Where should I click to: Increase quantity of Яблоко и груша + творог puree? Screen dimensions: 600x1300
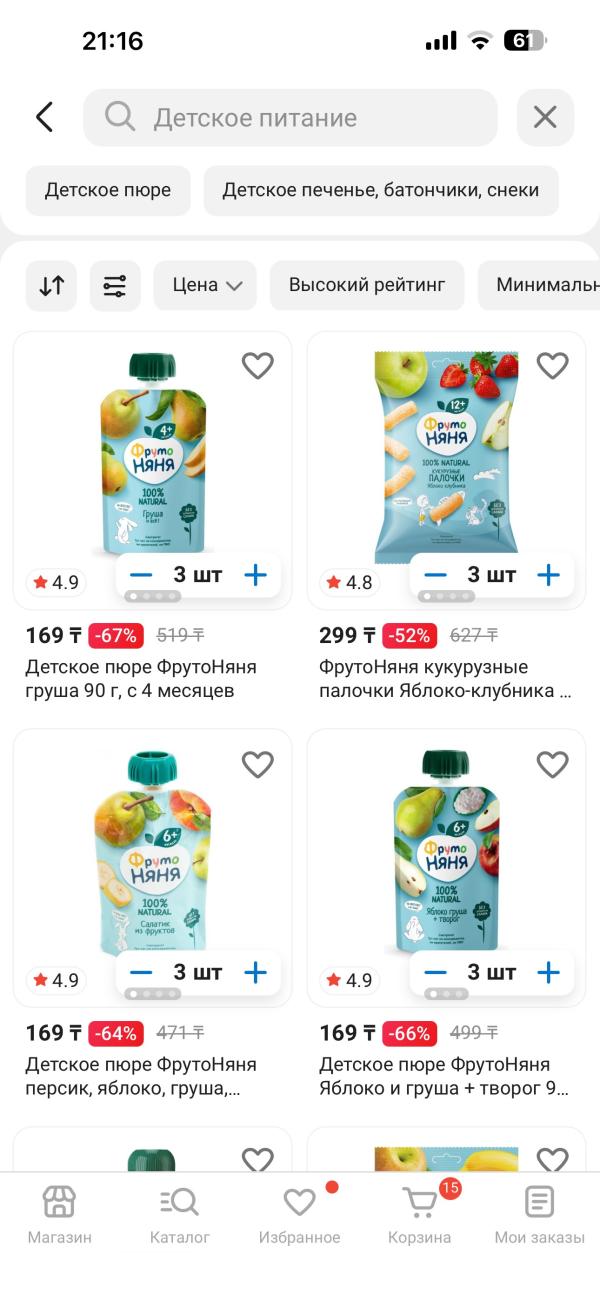[548, 972]
